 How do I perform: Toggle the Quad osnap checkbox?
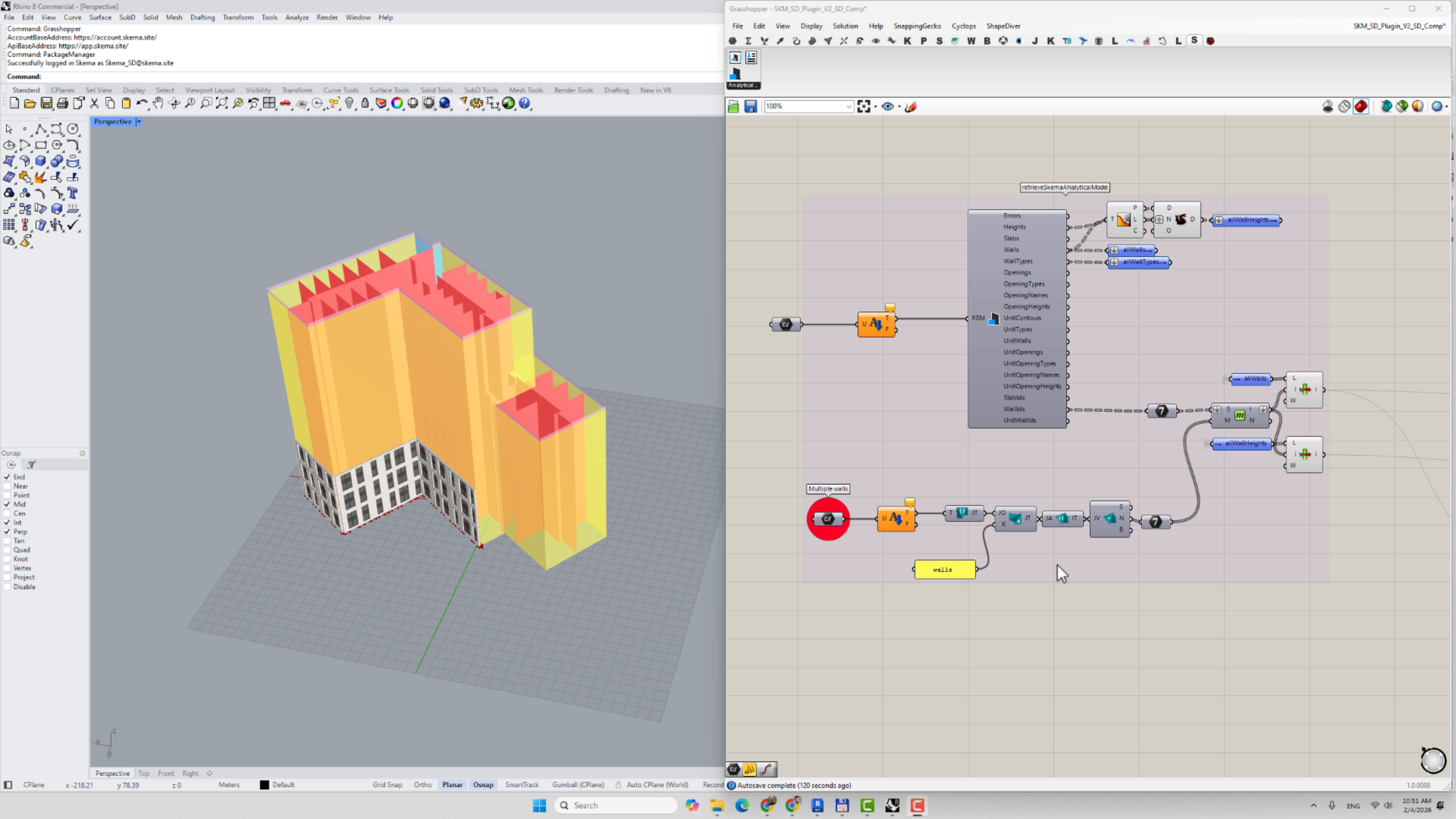8,550
